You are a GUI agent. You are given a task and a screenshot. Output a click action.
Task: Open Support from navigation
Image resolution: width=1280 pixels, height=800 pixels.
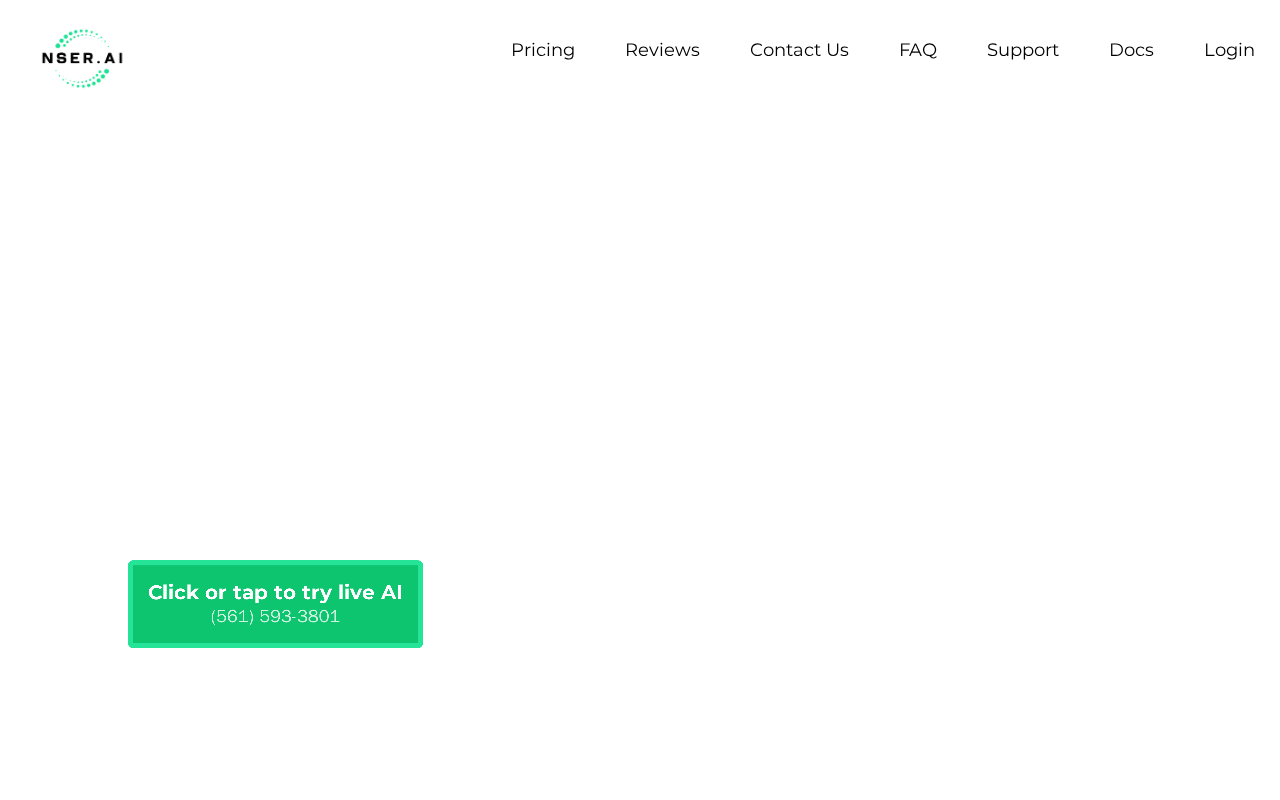tap(1023, 50)
